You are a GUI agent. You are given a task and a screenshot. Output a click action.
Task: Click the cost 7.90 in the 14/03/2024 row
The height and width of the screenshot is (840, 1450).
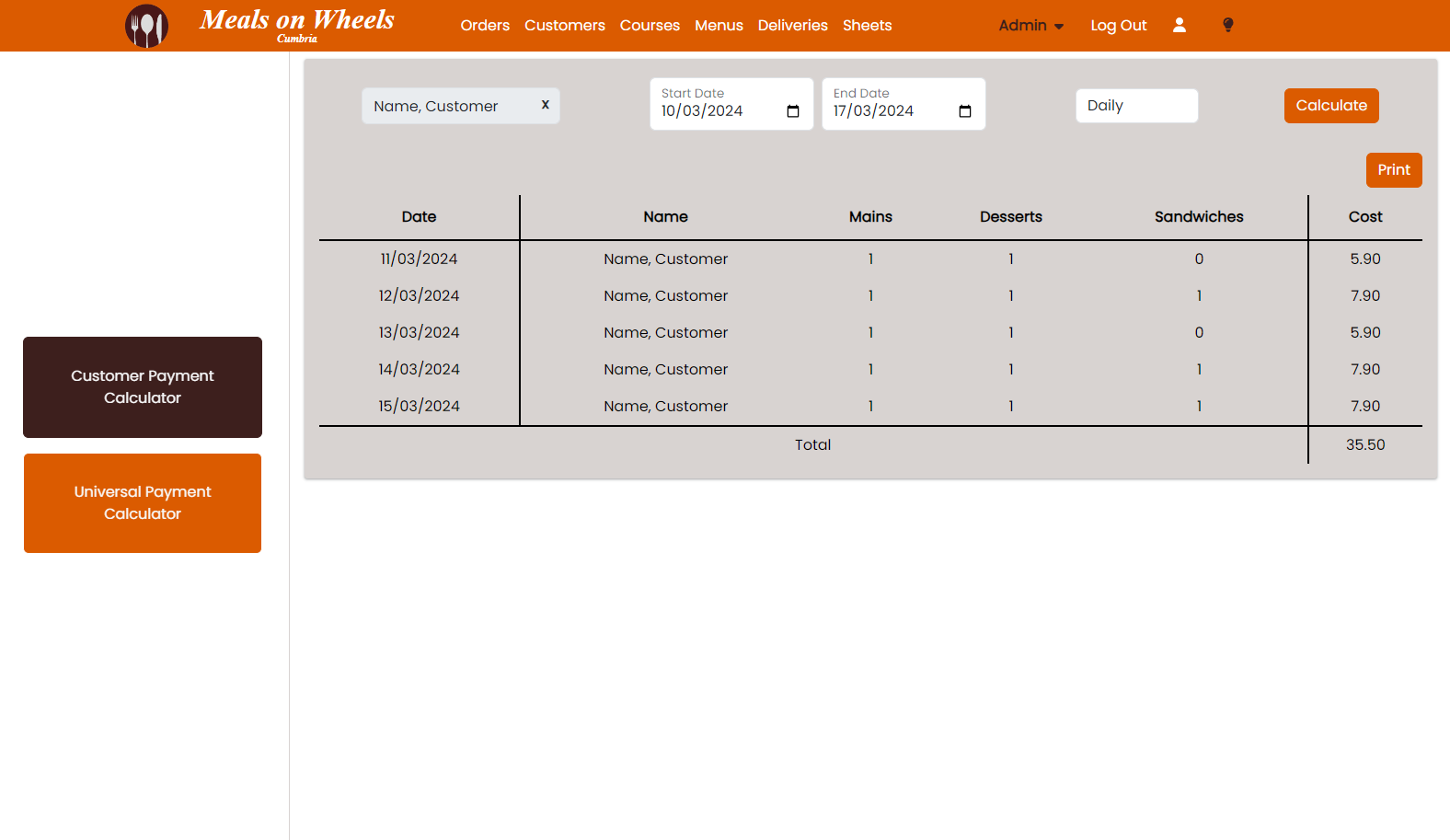click(1365, 370)
